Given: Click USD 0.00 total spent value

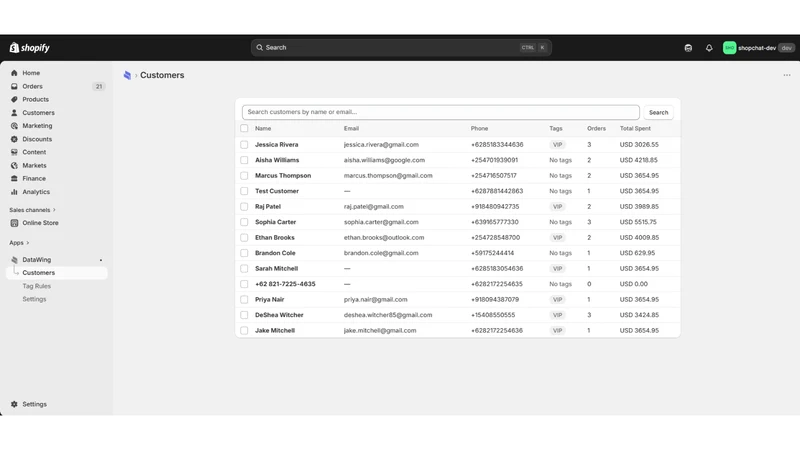Looking at the screenshot, I should (x=634, y=284).
